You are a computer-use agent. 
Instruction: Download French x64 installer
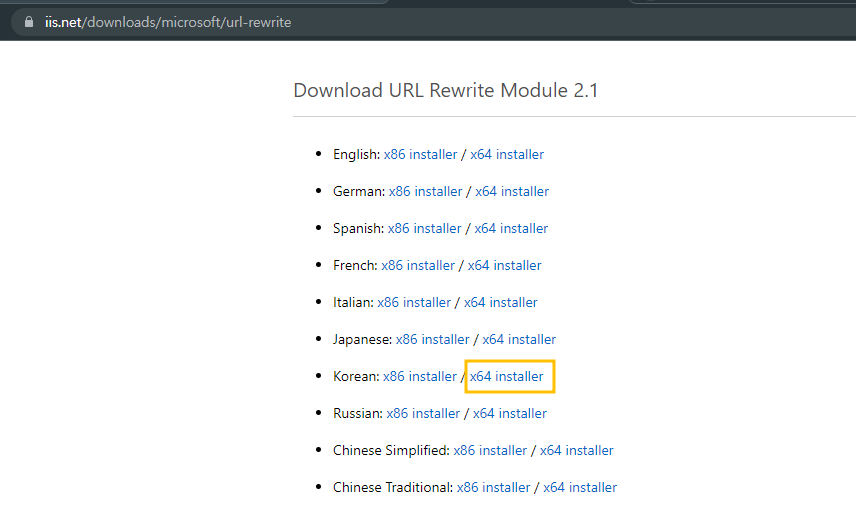[x=504, y=265]
